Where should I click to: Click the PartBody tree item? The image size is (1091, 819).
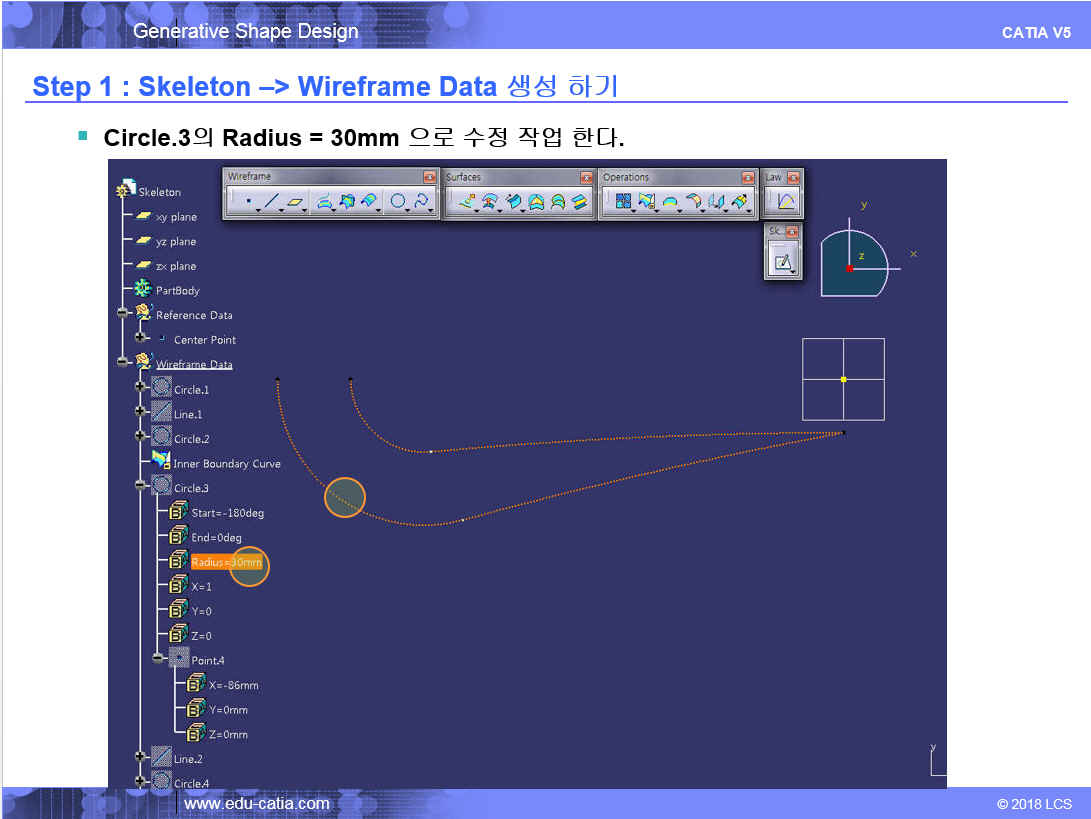(177, 290)
